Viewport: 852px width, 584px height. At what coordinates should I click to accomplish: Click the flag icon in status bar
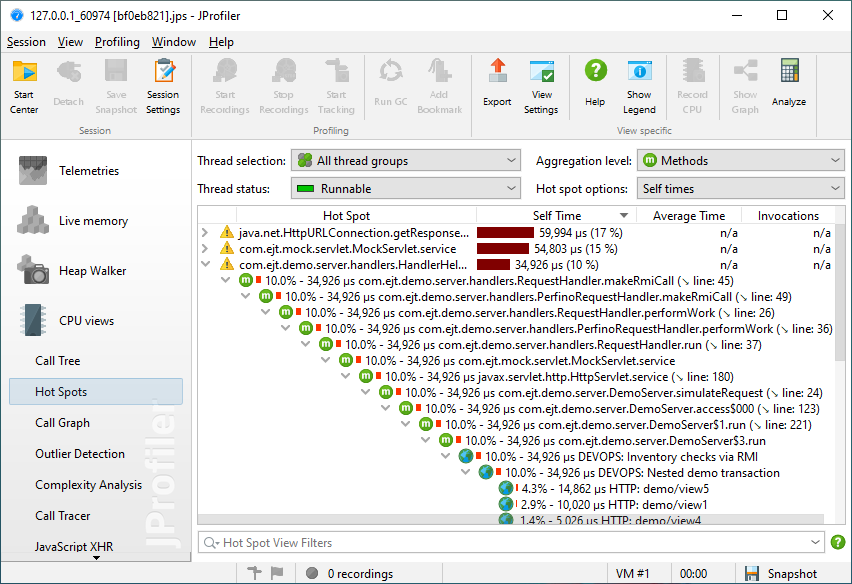[x=277, y=573]
